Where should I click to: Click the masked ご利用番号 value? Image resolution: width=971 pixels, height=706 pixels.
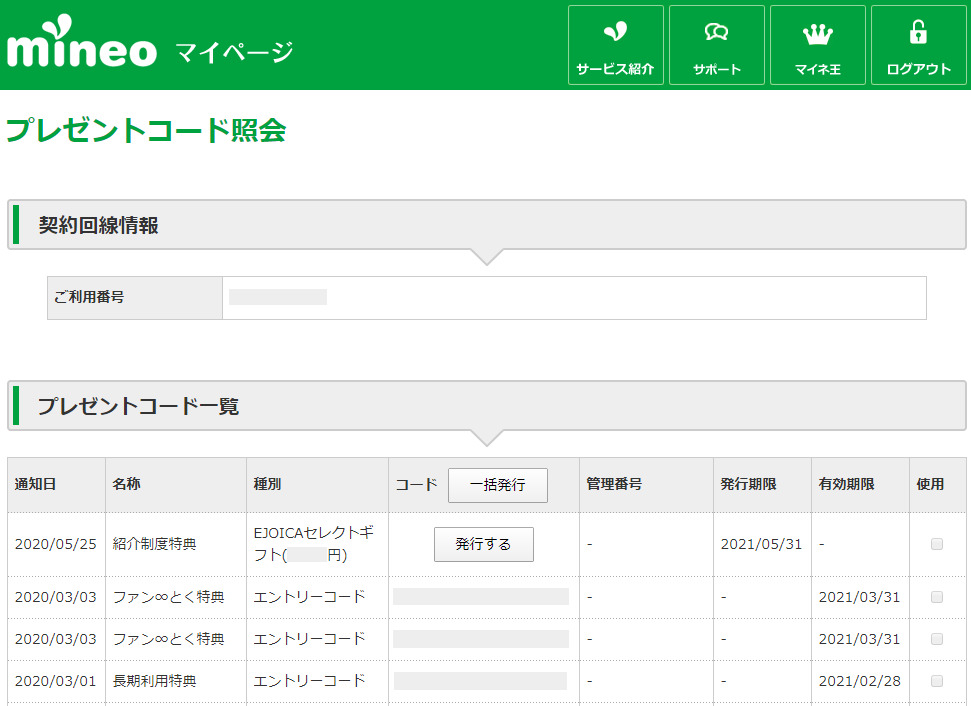[x=278, y=297]
